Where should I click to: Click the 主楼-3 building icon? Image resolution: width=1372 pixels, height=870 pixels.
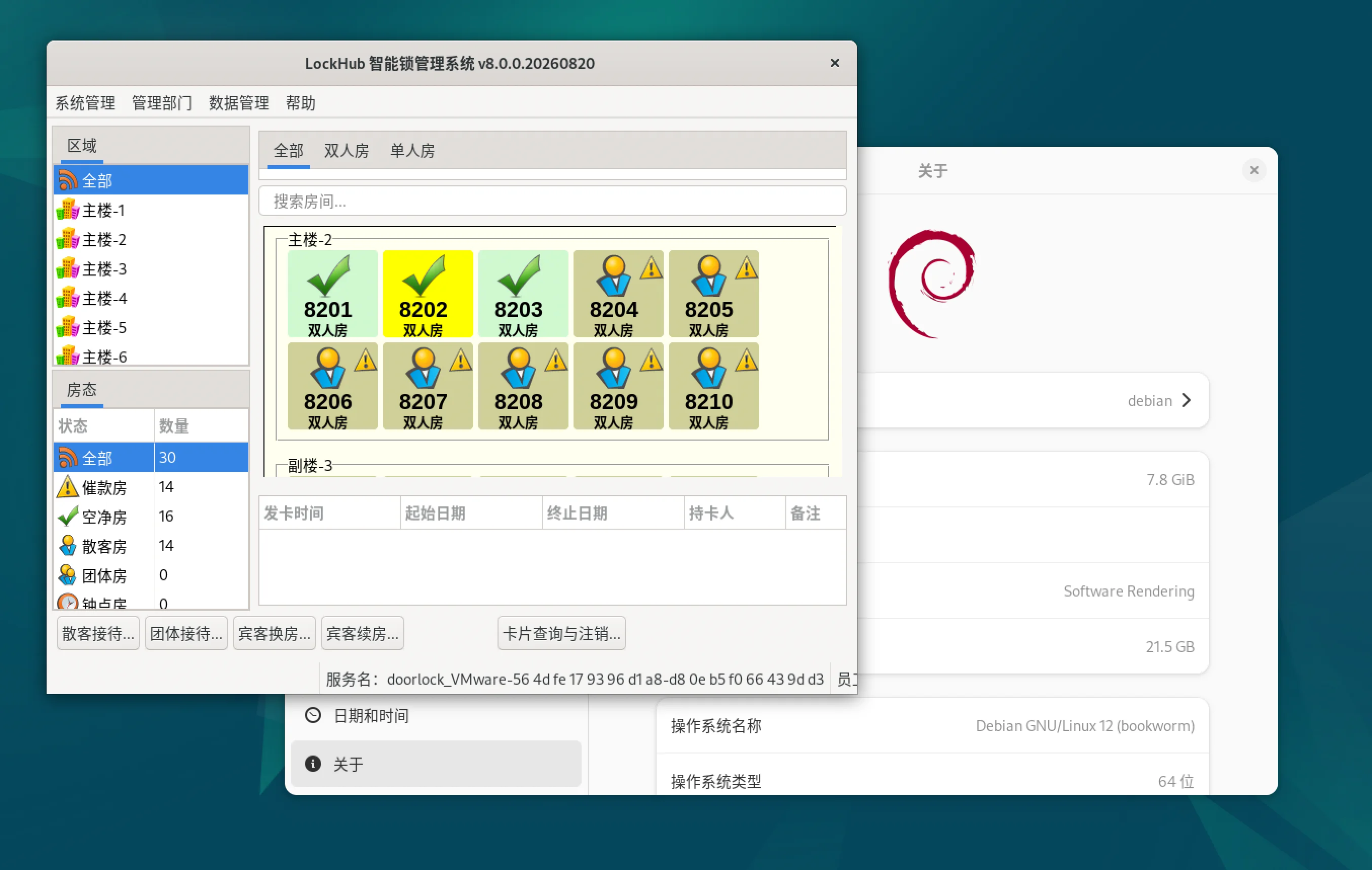coord(68,268)
